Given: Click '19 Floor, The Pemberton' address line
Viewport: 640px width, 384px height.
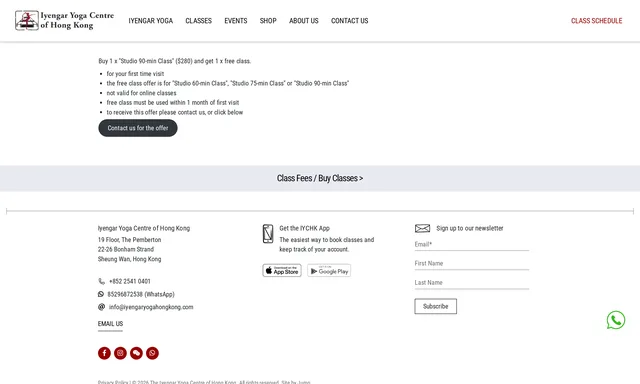Looking at the screenshot, I should [x=129, y=240].
